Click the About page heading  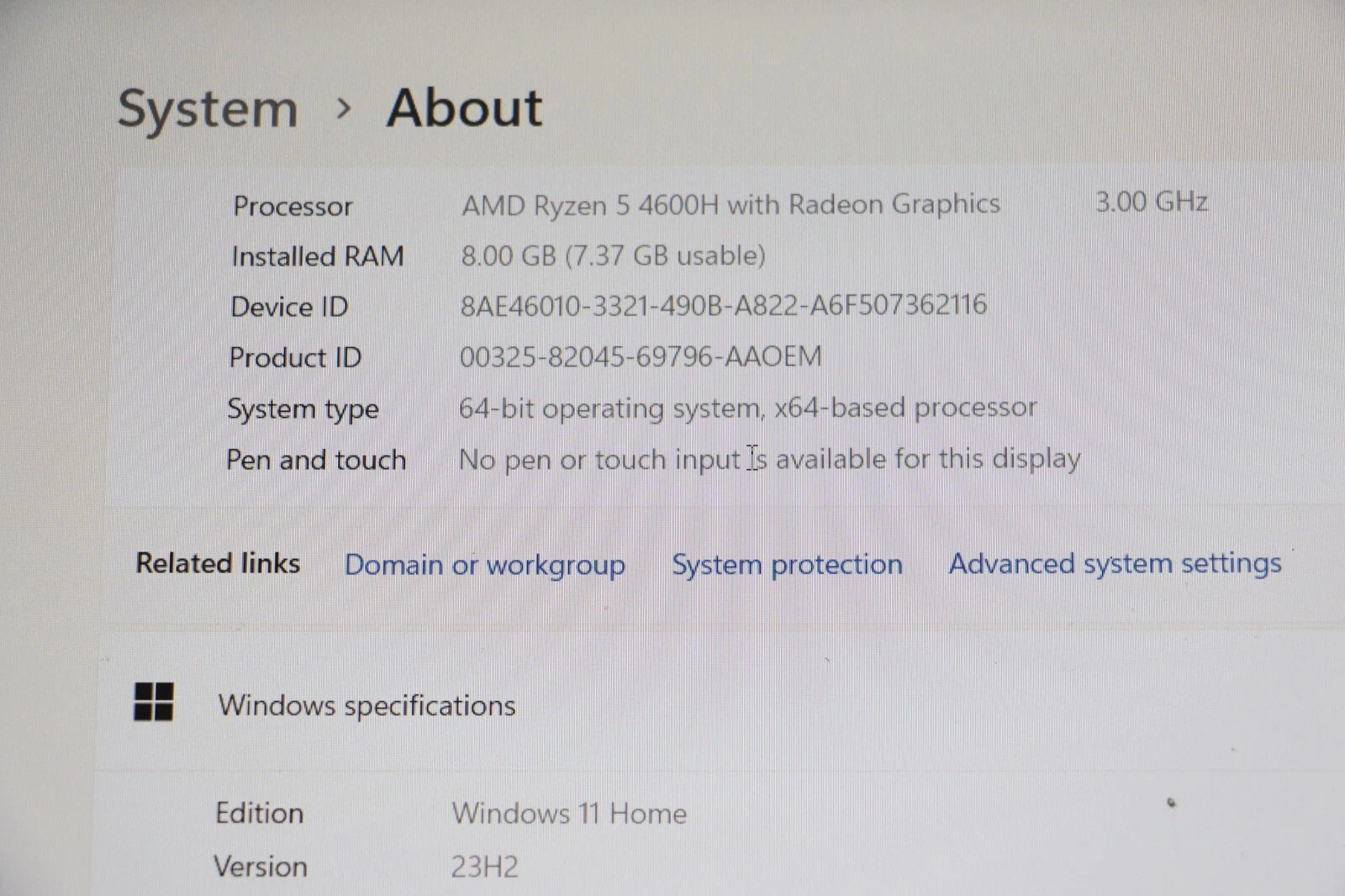[x=464, y=108]
